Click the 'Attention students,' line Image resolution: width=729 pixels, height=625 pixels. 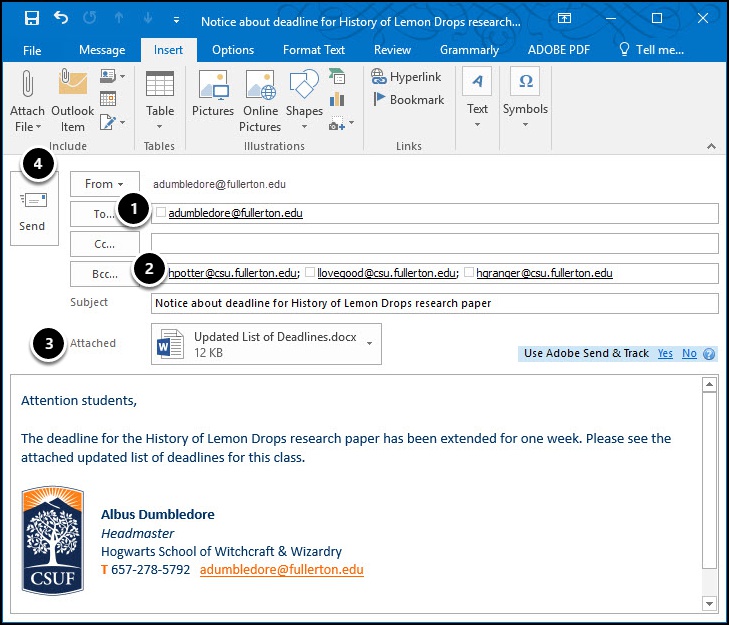click(x=79, y=400)
